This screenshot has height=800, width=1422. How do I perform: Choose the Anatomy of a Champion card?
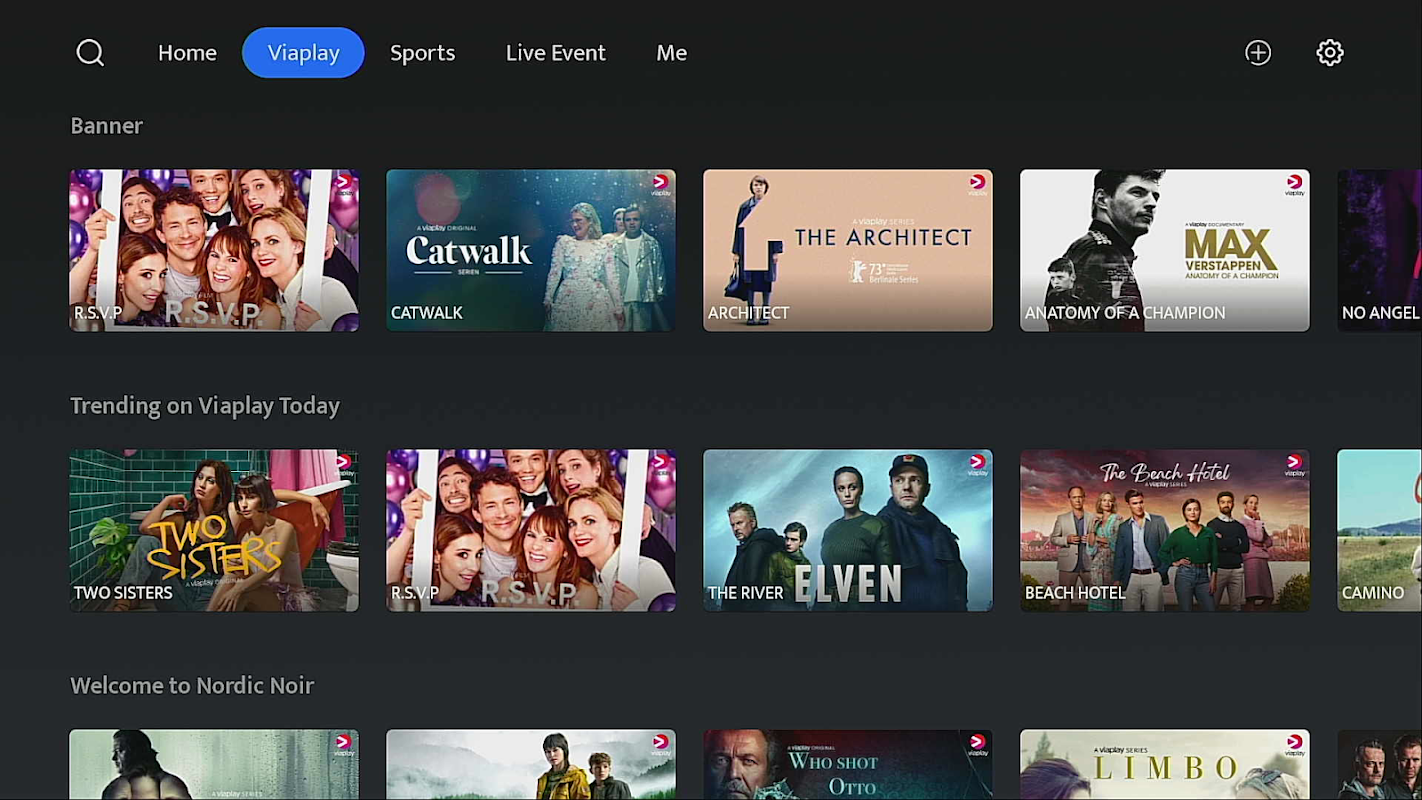(1165, 250)
